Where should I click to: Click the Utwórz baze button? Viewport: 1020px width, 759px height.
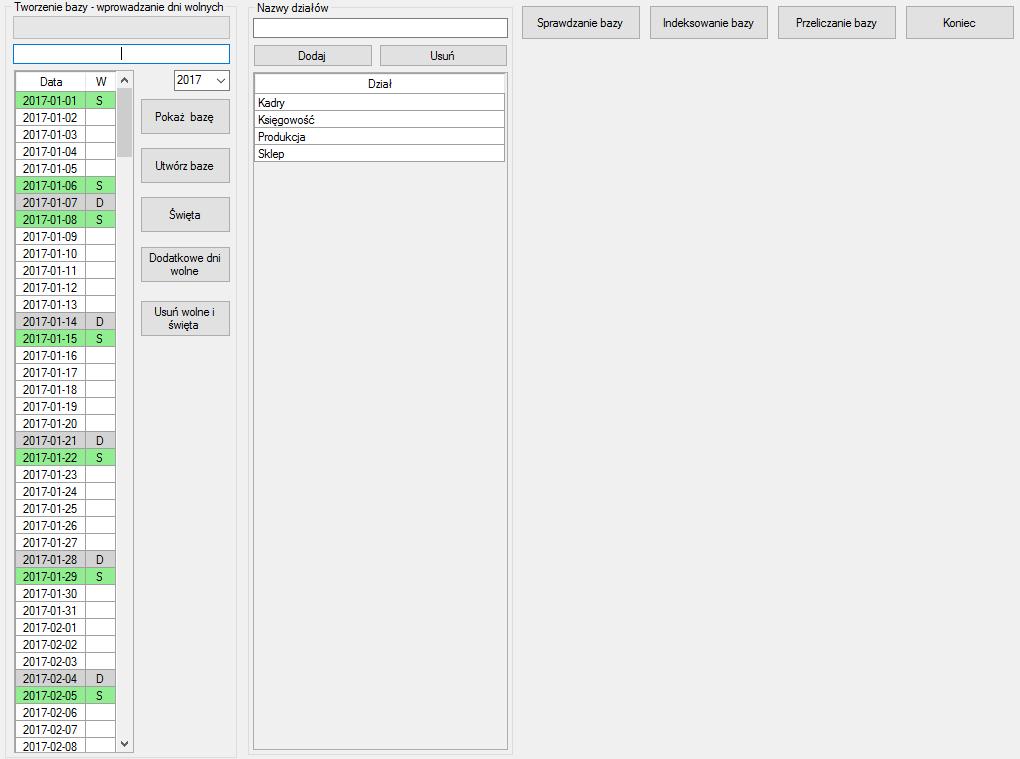185,166
